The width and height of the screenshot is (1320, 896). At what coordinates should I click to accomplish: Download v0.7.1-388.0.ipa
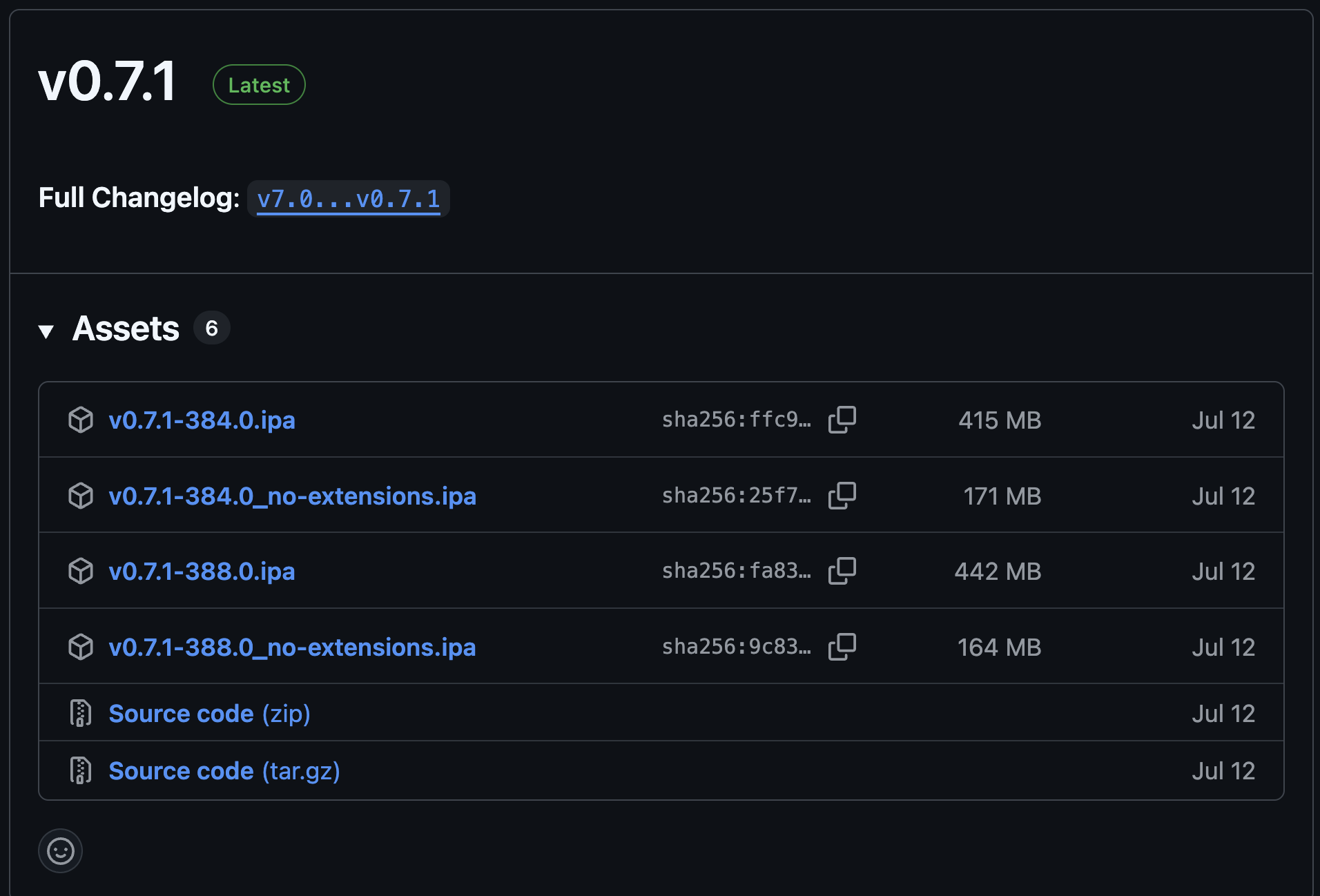202,572
